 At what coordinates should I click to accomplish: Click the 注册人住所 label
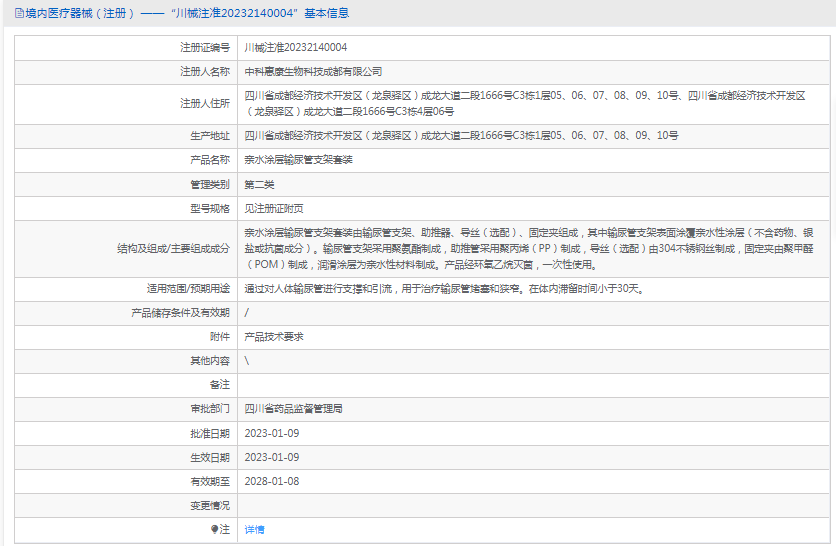[x=205, y=103]
